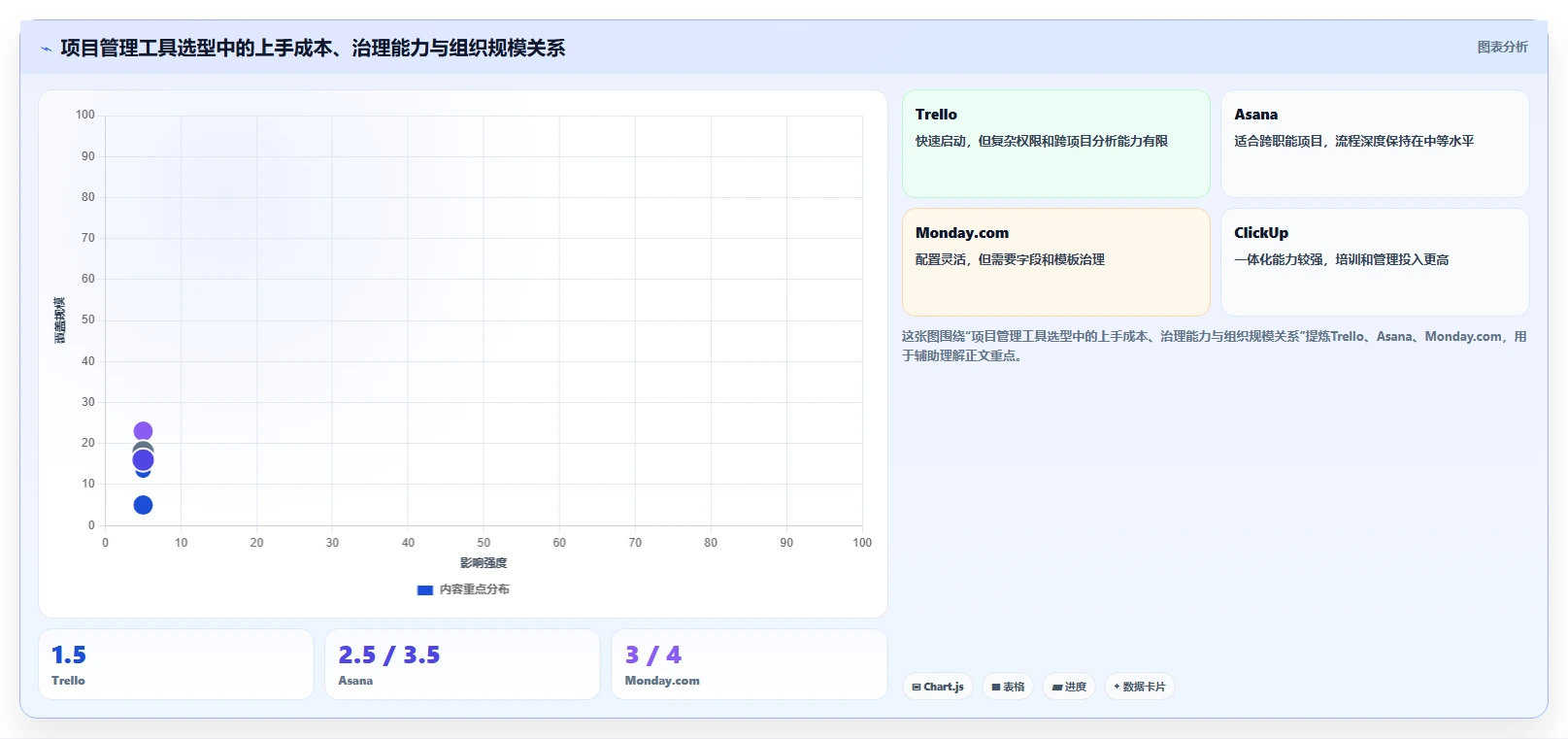Screen dimensions: 1568x739
Task: Click the x-axis tick label 50
Action: [x=484, y=543]
